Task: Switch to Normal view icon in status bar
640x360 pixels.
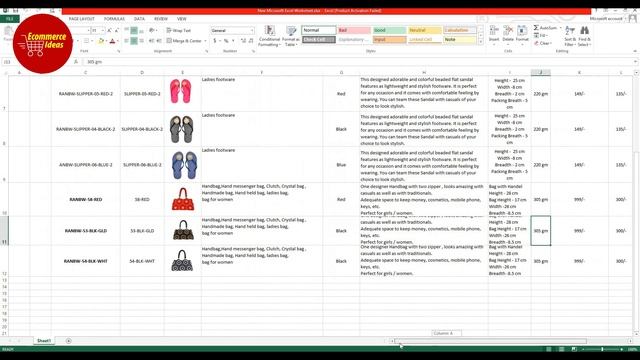Action: pyautogui.click(x=549, y=349)
